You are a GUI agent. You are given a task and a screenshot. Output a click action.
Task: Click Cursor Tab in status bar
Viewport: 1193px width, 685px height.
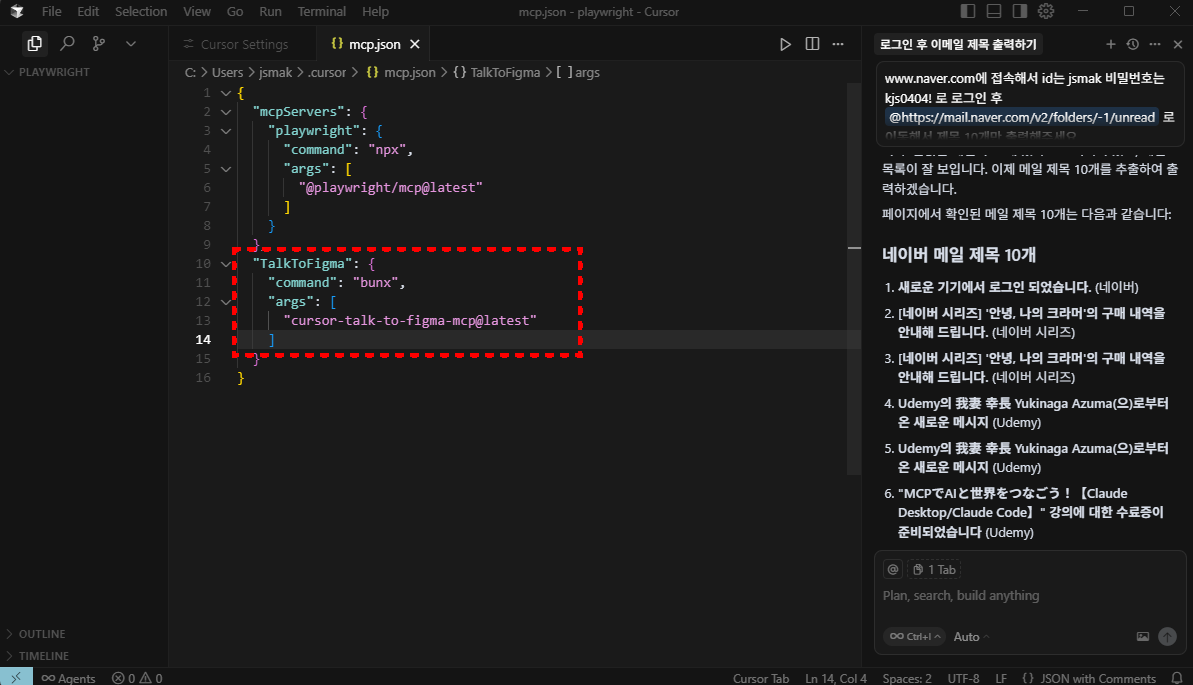pos(761,677)
